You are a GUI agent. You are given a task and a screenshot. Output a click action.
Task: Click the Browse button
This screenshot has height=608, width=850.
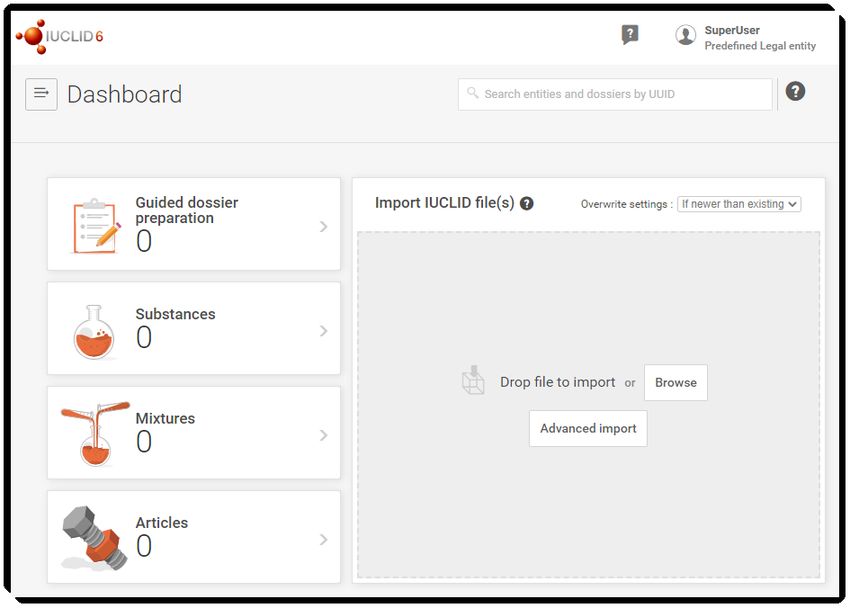pos(675,383)
